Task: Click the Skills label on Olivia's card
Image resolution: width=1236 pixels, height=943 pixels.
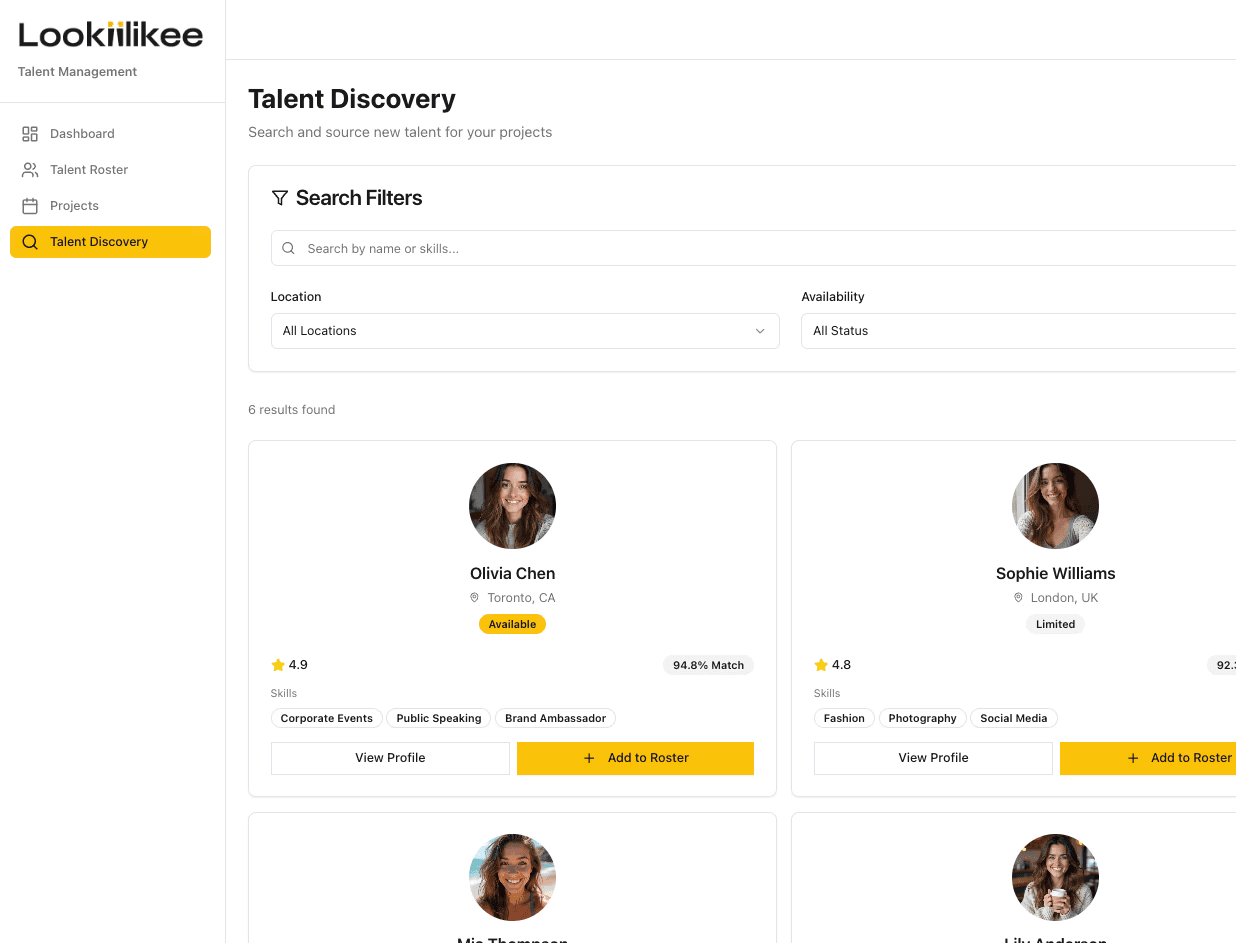Action: (x=284, y=693)
